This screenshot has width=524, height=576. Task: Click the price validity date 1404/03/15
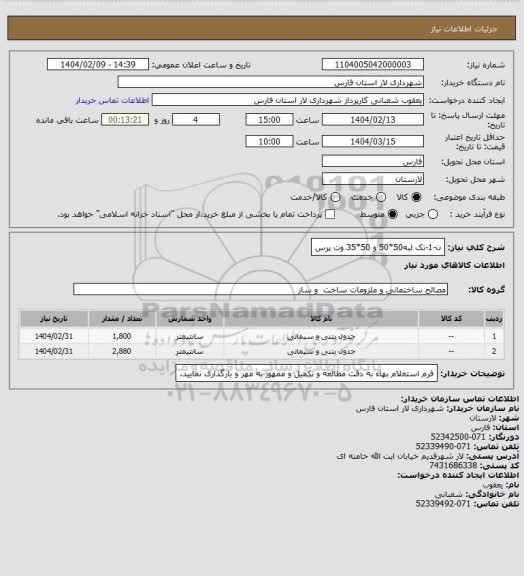click(x=373, y=141)
